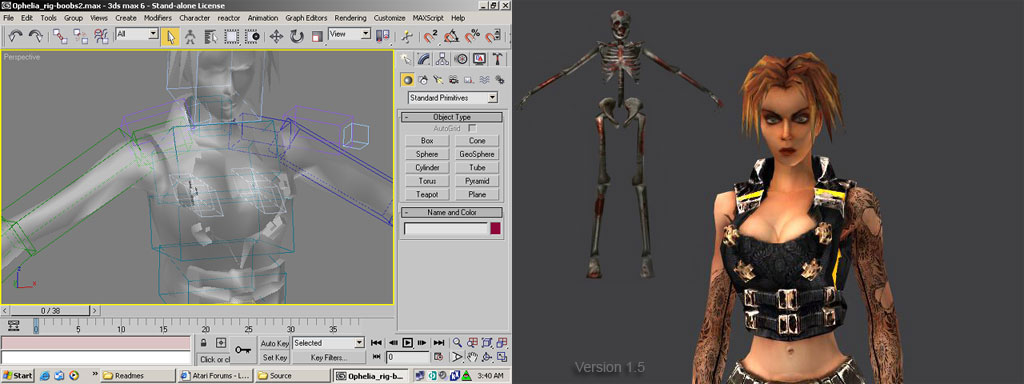Activate Bind to Space Warp tool
This screenshot has height=384, width=1024.
pyautogui.click(x=101, y=37)
